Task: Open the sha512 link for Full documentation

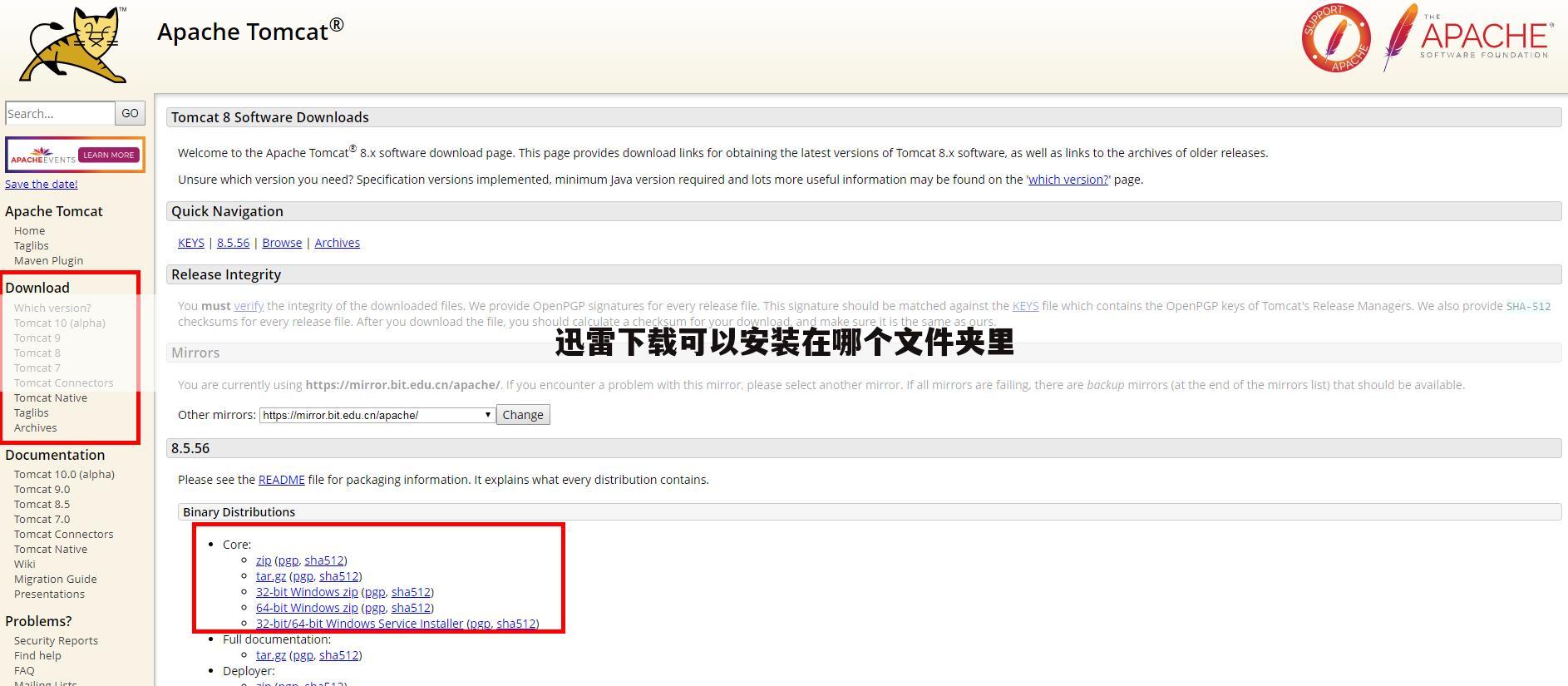Action: point(339,655)
